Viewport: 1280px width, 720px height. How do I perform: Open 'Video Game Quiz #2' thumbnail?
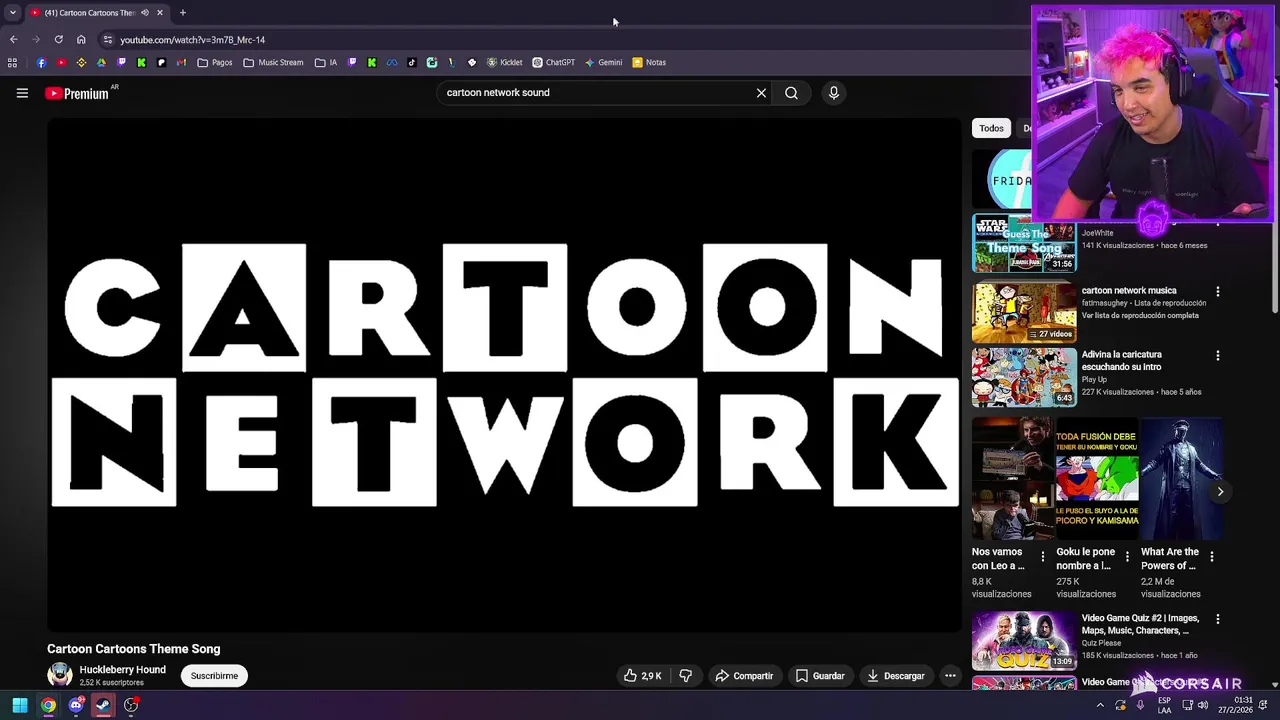(1024, 641)
